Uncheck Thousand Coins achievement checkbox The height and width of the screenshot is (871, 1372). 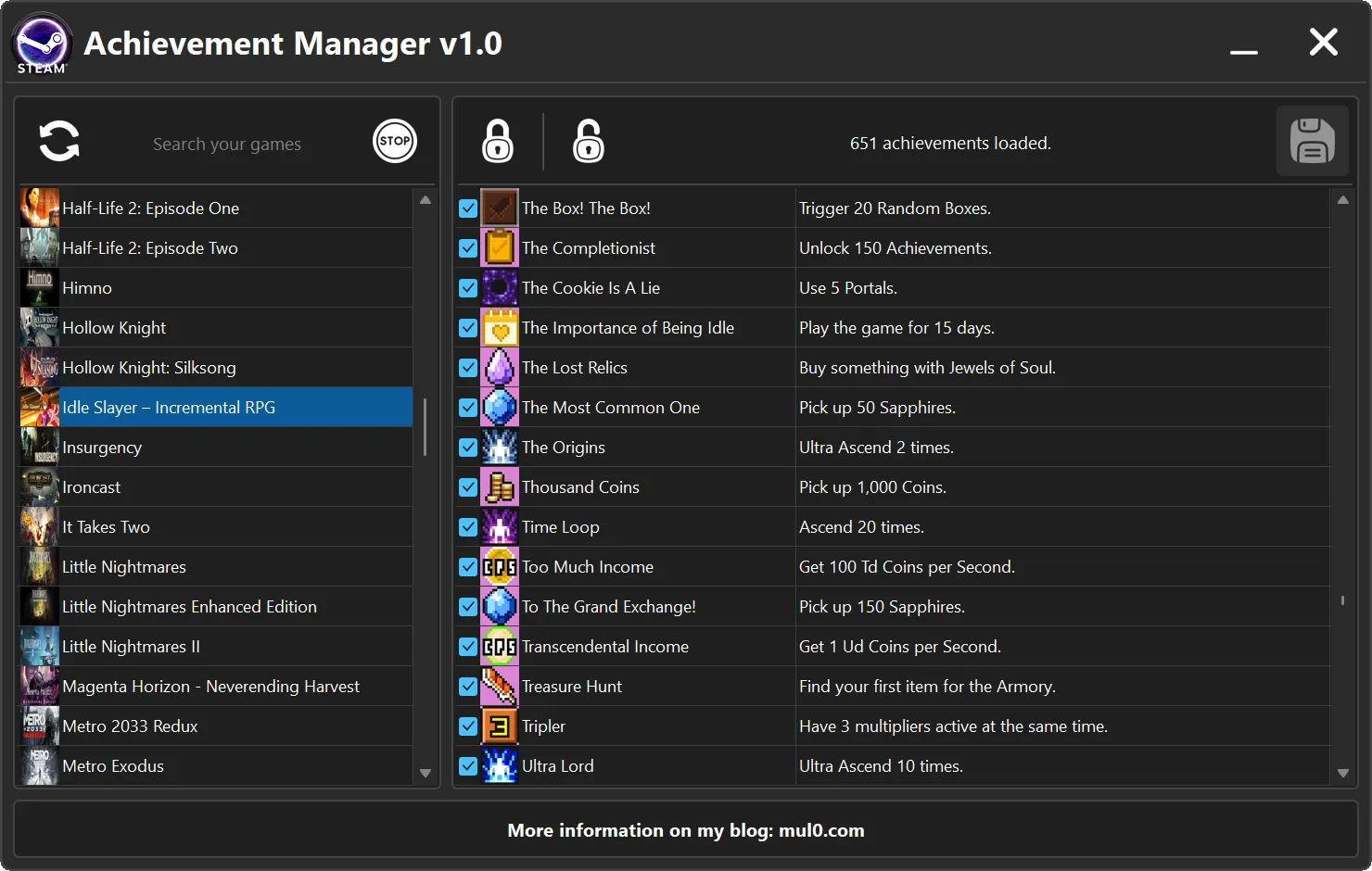[468, 487]
